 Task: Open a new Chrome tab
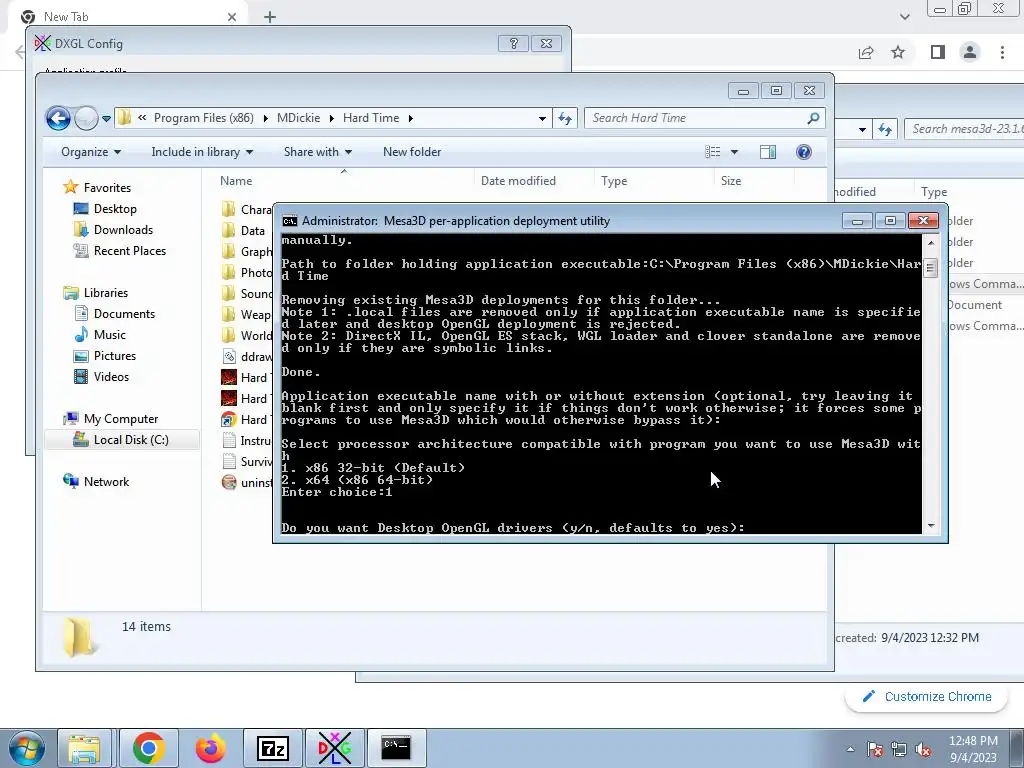(270, 17)
